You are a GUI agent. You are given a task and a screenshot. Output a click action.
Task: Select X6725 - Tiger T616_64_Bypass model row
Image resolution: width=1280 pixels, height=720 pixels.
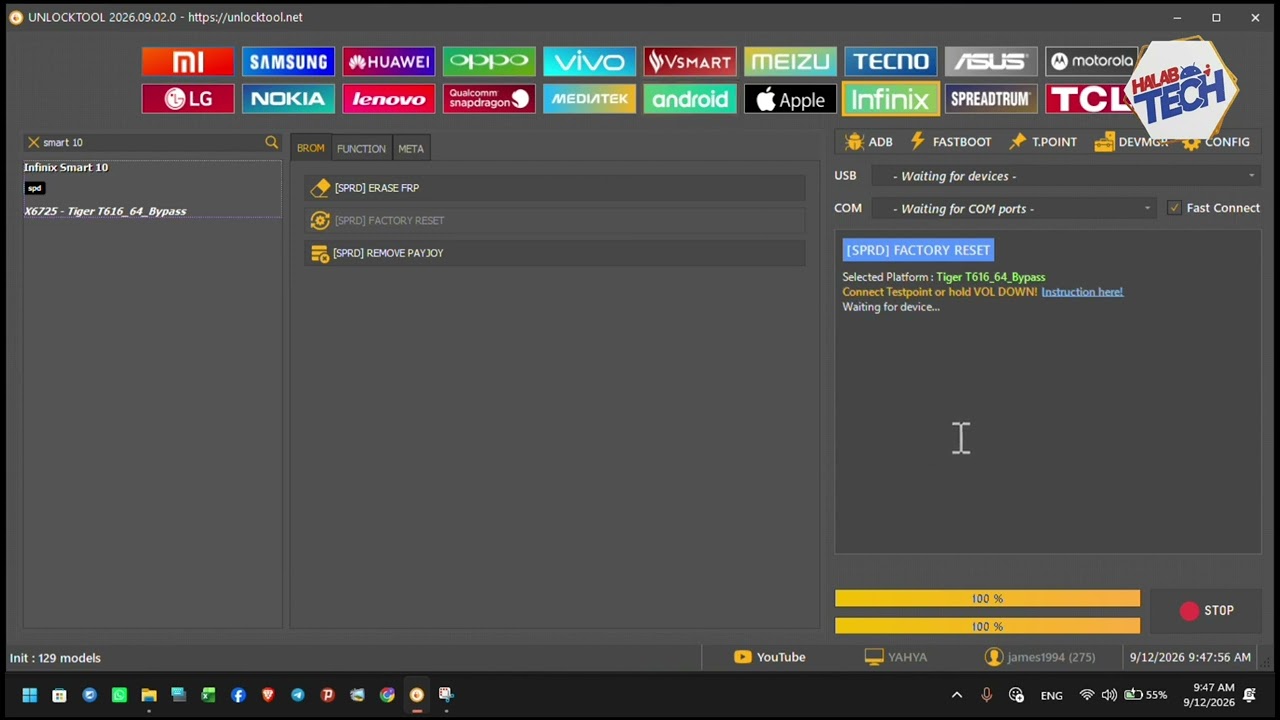105,211
